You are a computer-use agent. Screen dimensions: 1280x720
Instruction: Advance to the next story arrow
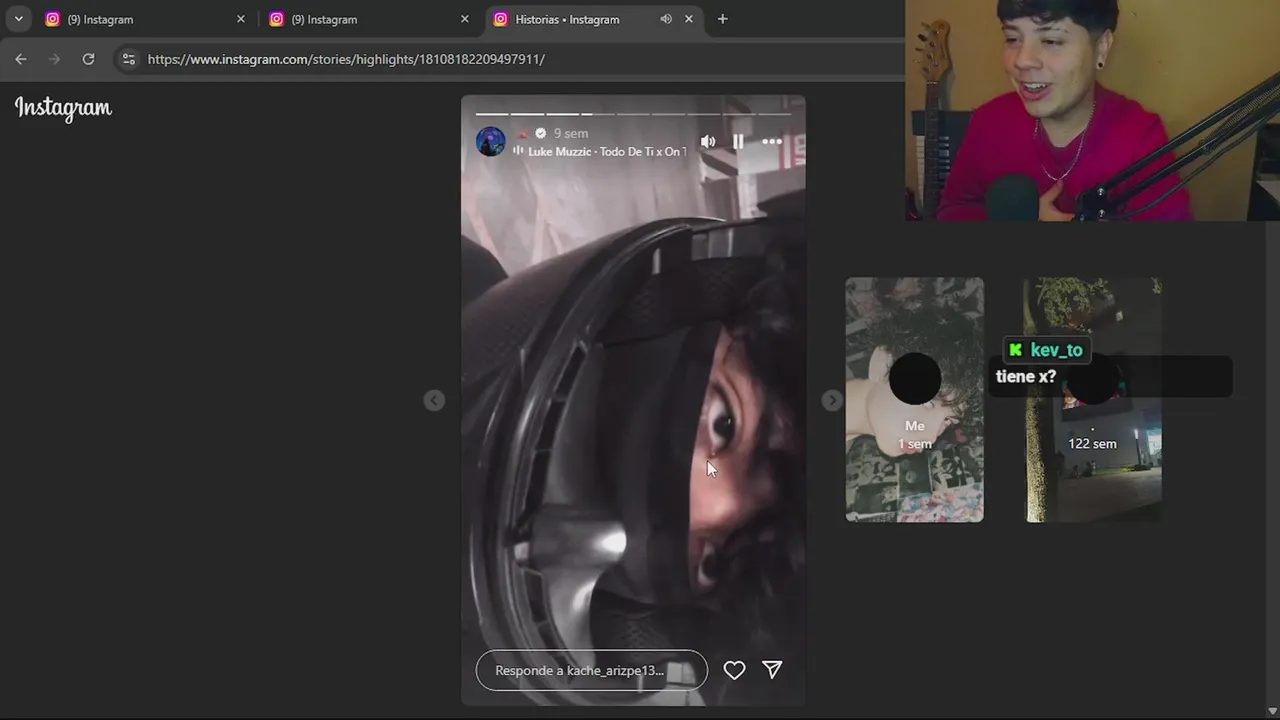click(x=832, y=400)
